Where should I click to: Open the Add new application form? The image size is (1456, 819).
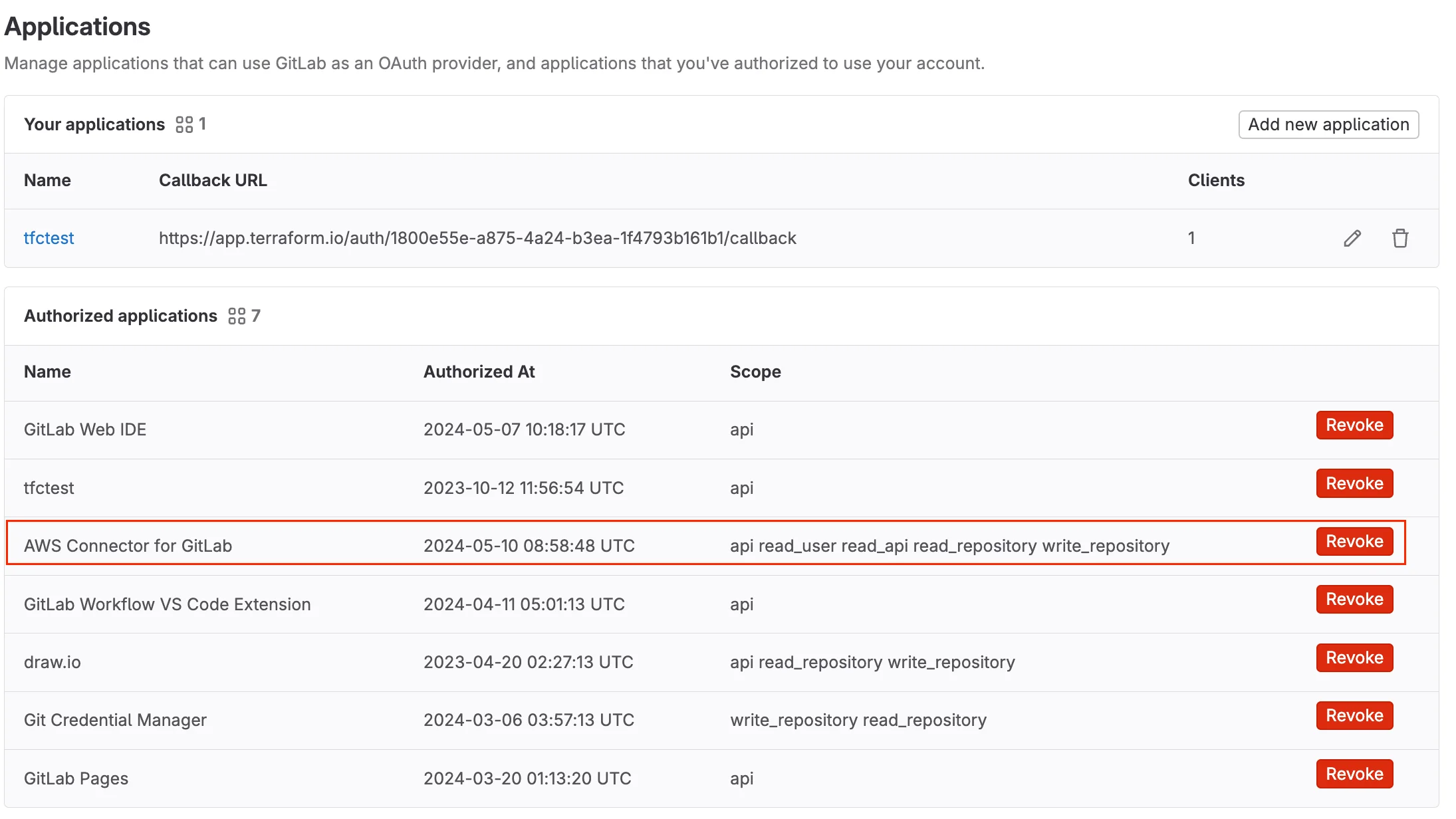pyautogui.click(x=1328, y=124)
